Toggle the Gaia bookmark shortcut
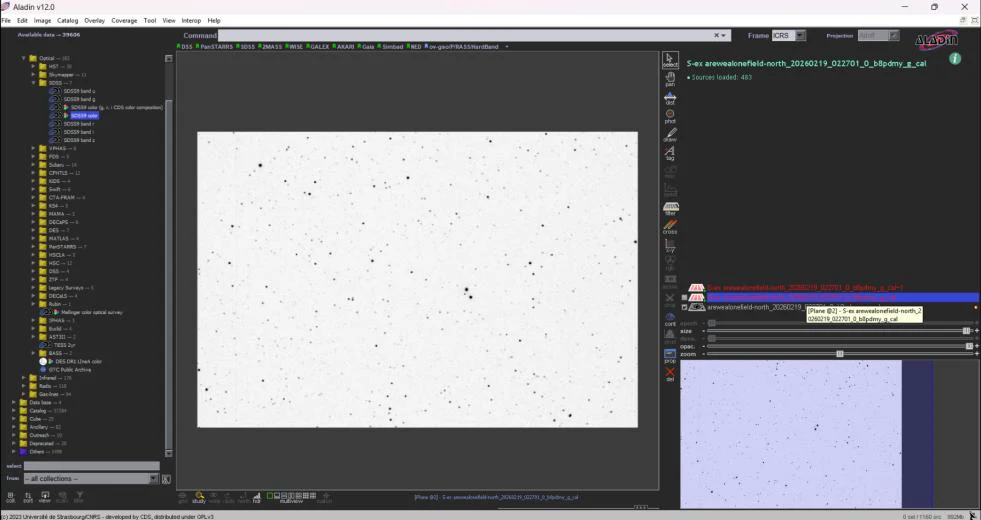The height and width of the screenshot is (520, 981). (x=366, y=46)
